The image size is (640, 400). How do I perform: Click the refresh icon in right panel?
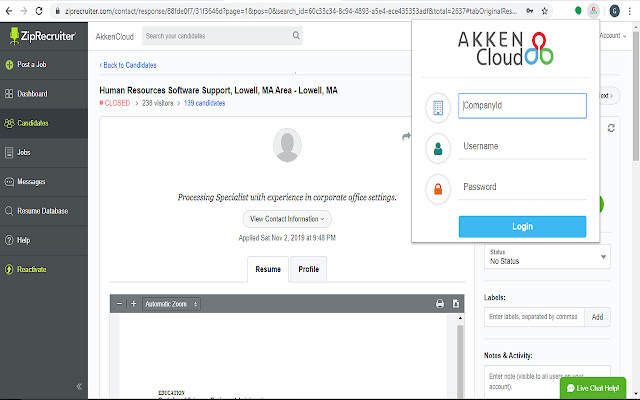611,128
